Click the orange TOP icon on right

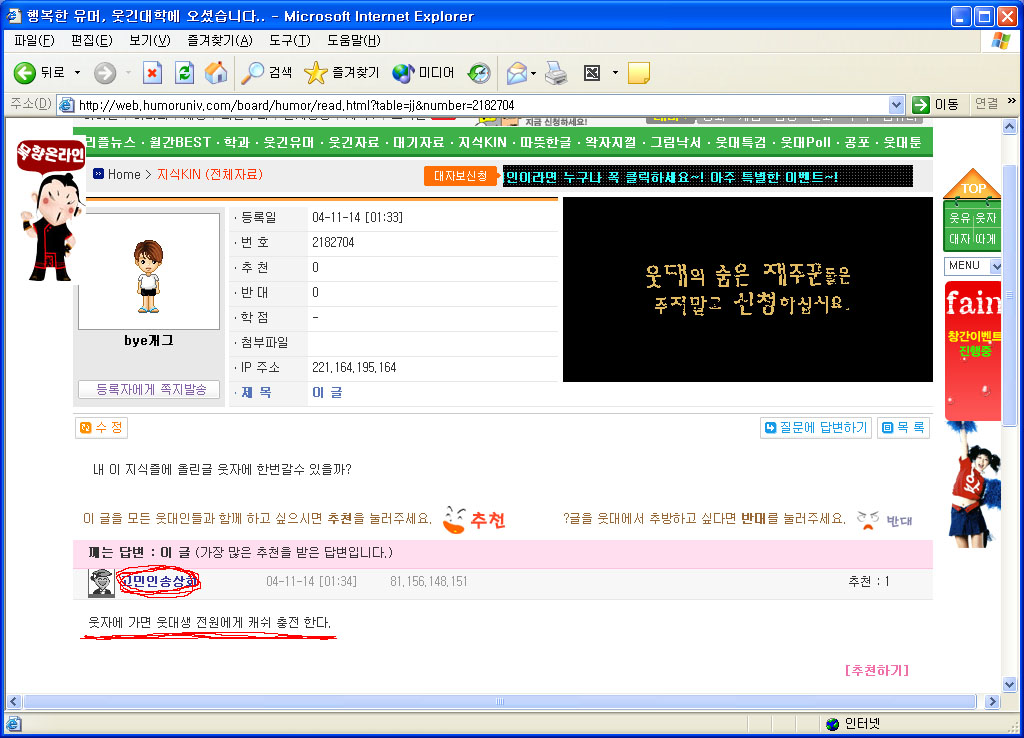tap(972, 185)
